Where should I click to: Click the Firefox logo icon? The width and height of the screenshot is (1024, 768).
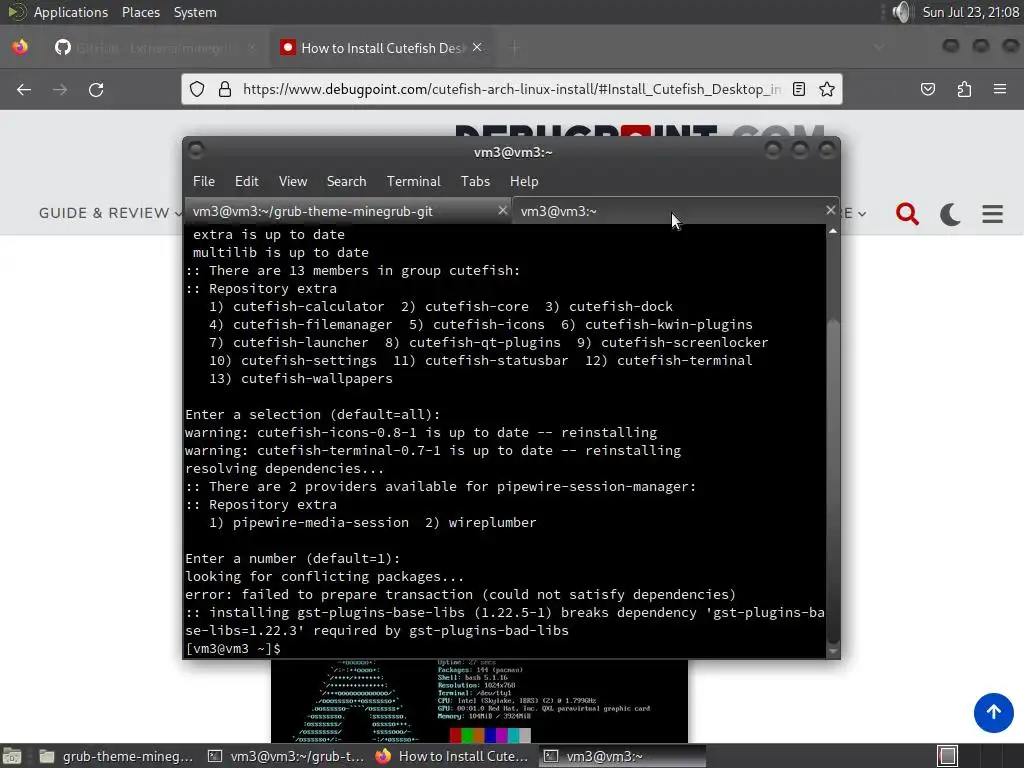click(x=20, y=47)
